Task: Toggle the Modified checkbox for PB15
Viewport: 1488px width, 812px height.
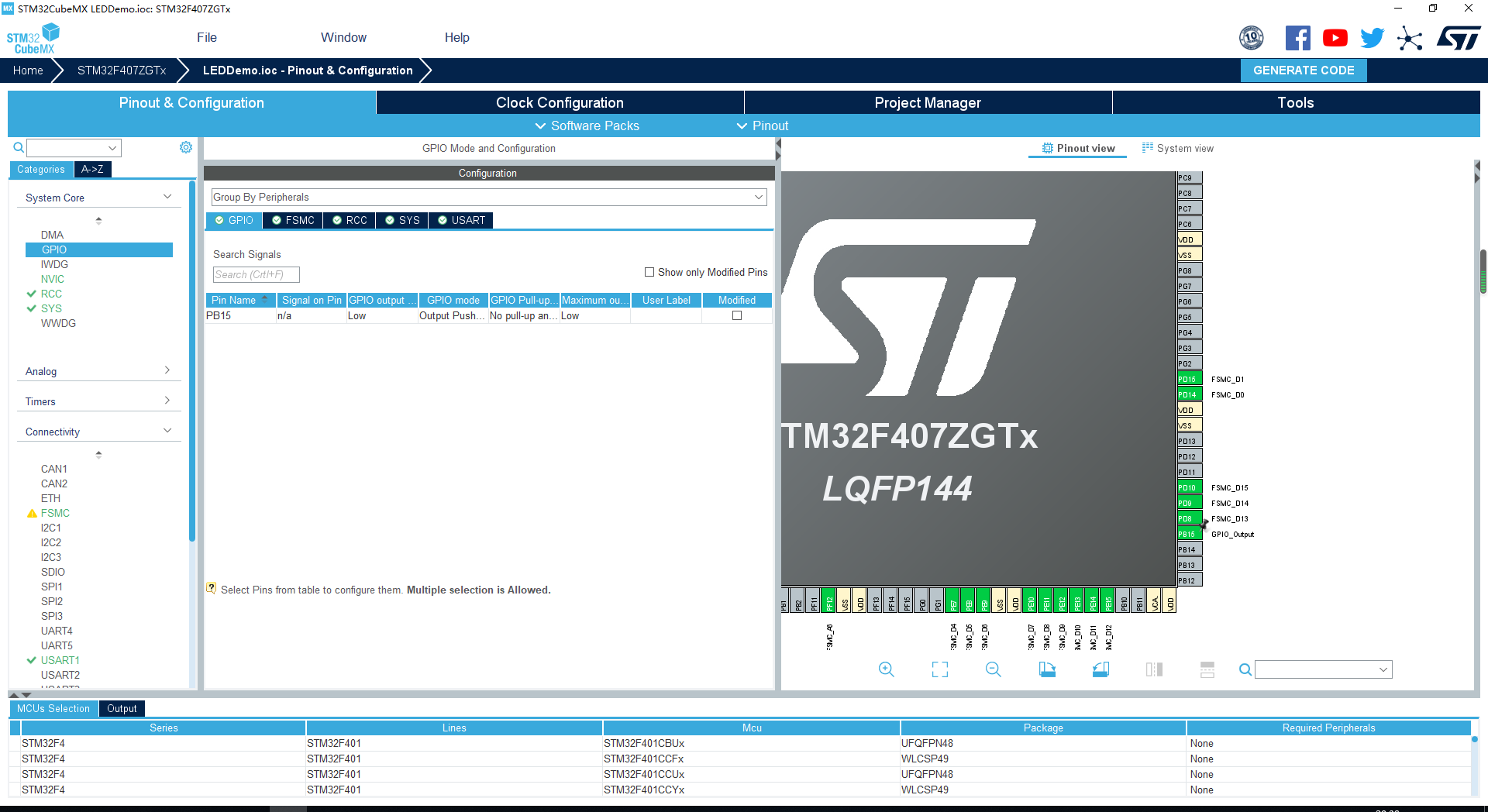Action: pos(737,315)
